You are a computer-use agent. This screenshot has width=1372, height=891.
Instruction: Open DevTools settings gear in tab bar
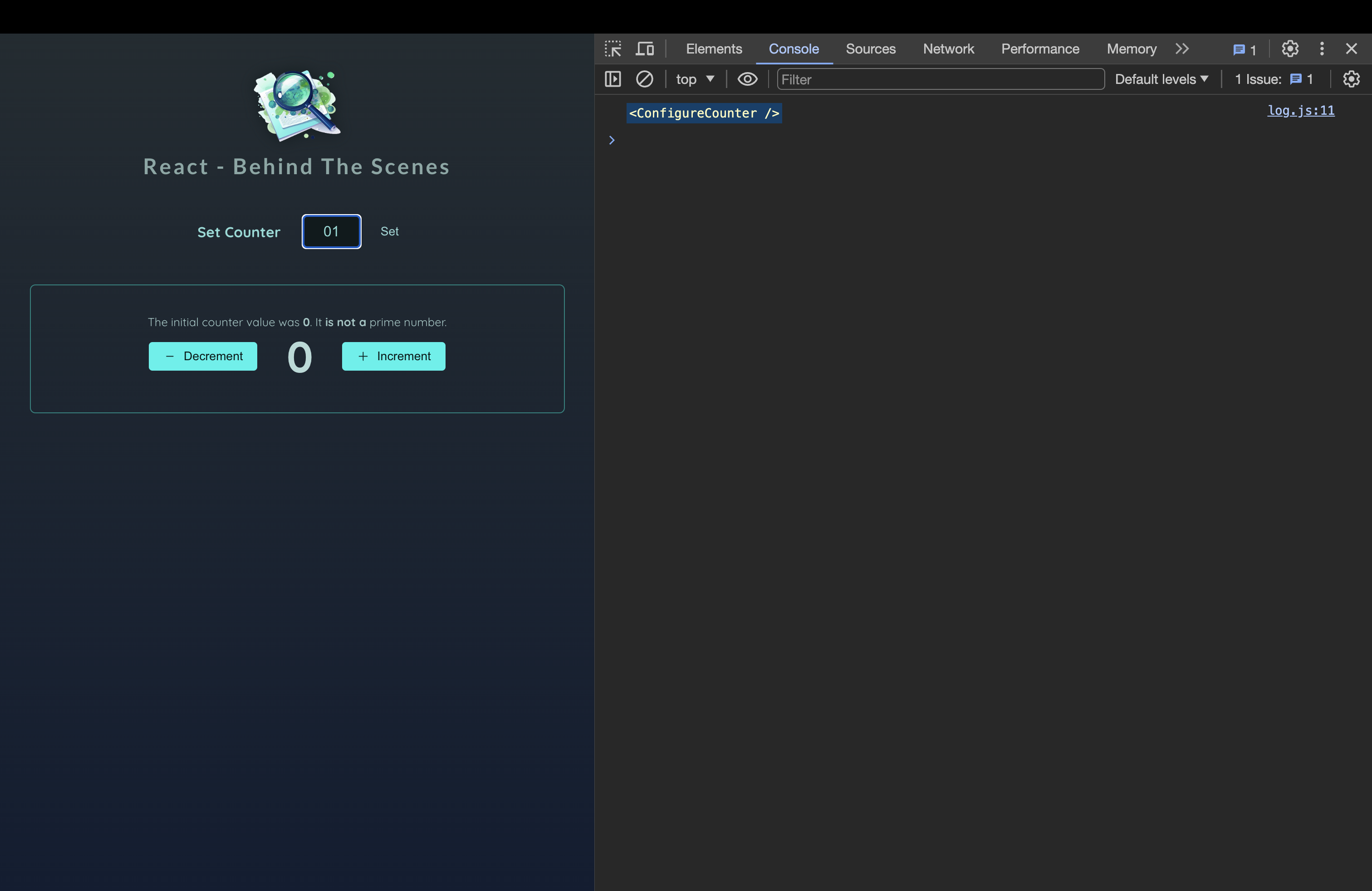click(1289, 49)
